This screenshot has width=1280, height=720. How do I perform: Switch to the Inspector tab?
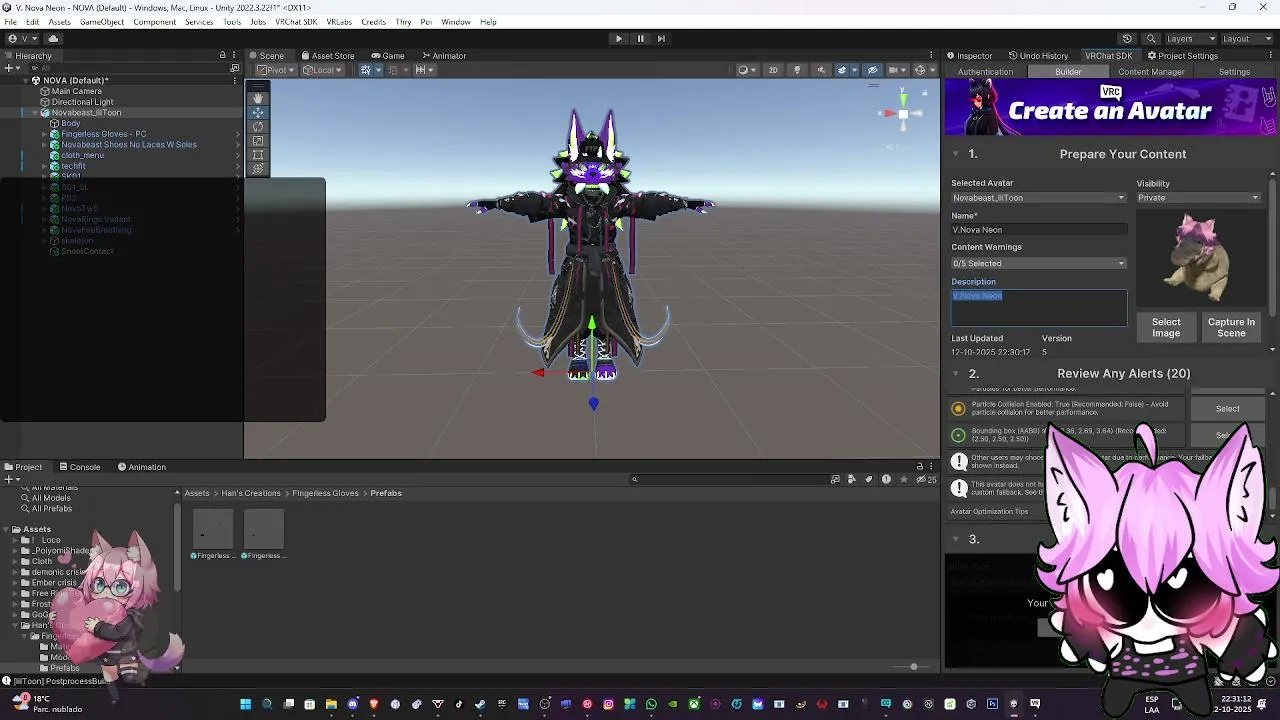[970, 55]
